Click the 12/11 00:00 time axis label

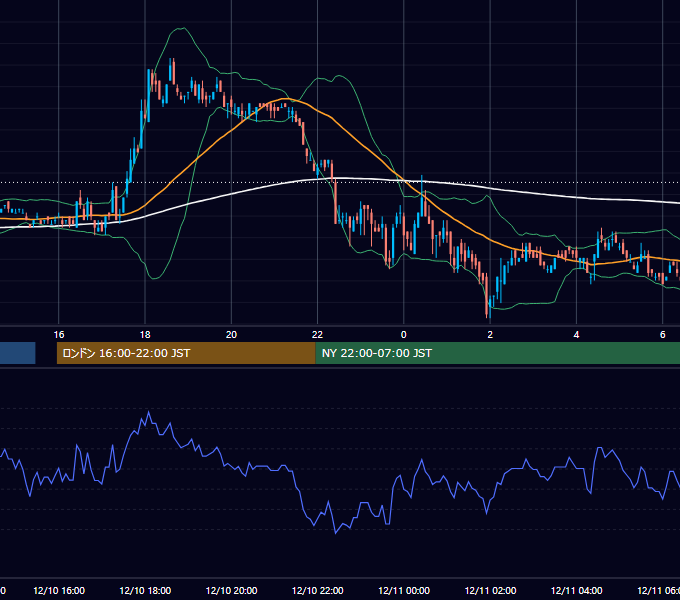404,590
